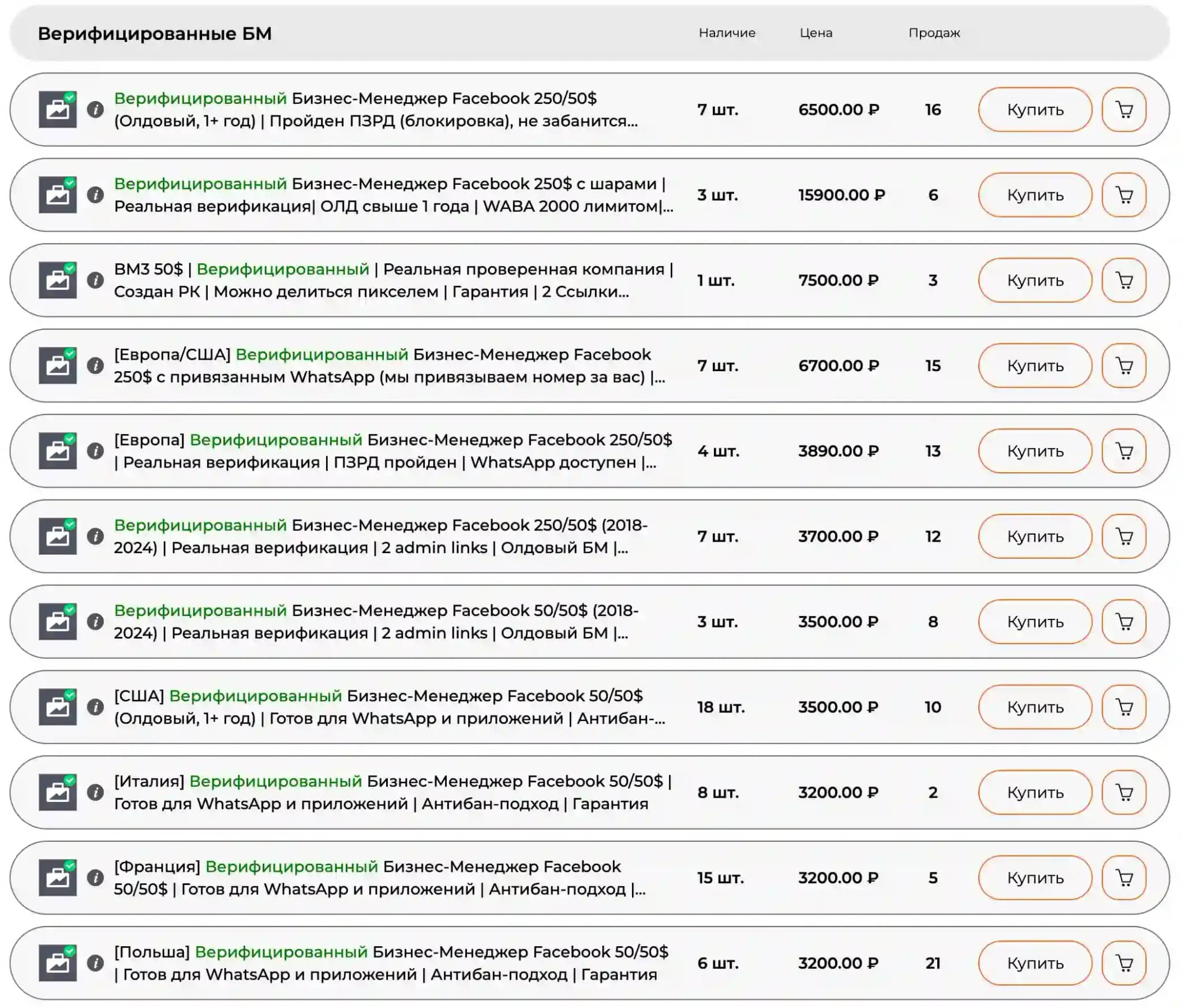1182x1008 pixels.
Task: Click the 'Наличие' column header
Action: pyautogui.click(x=727, y=33)
